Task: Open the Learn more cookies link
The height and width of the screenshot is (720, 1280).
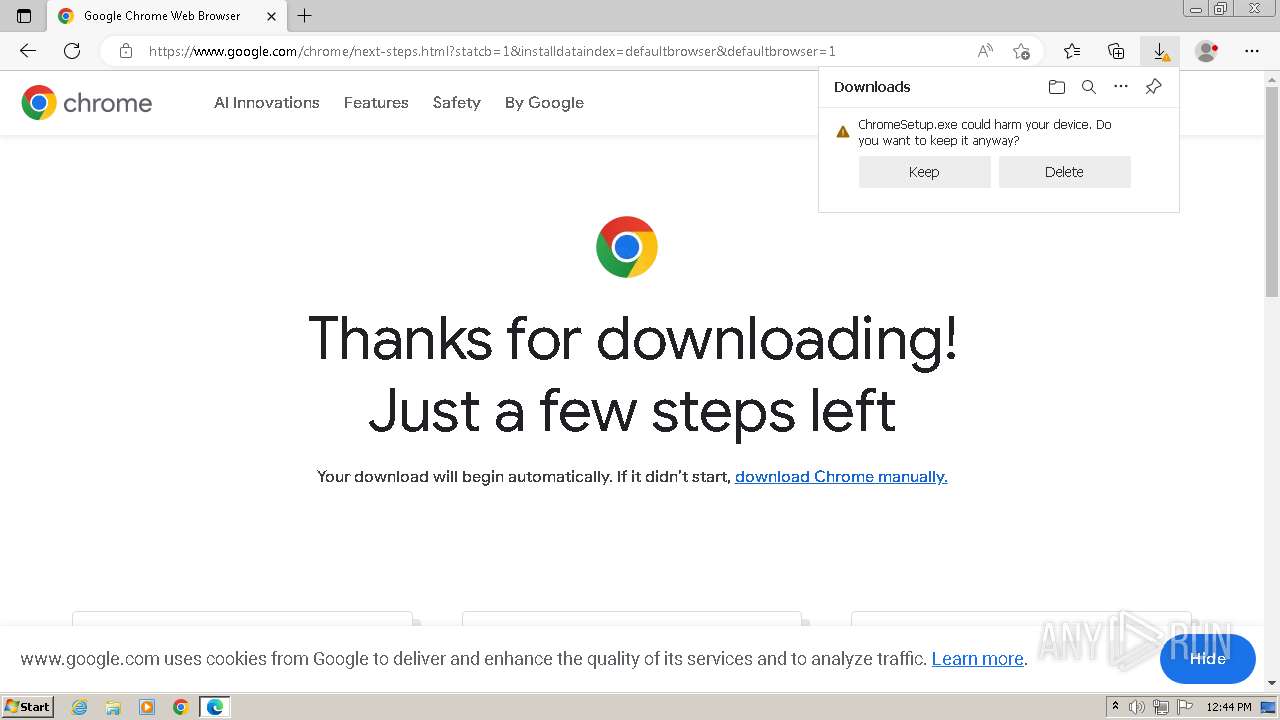Action: tap(978, 659)
